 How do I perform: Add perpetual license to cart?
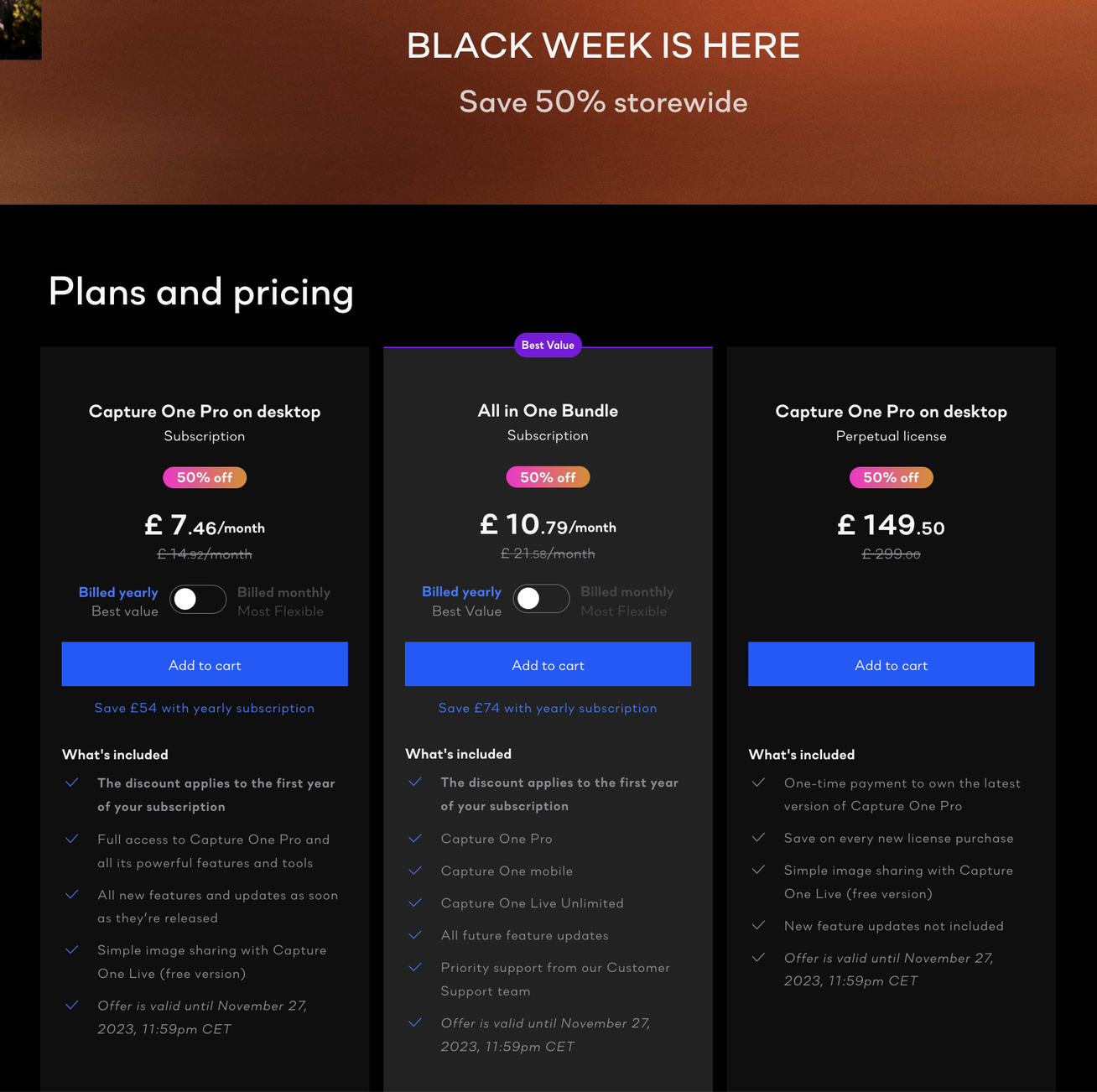click(891, 664)
